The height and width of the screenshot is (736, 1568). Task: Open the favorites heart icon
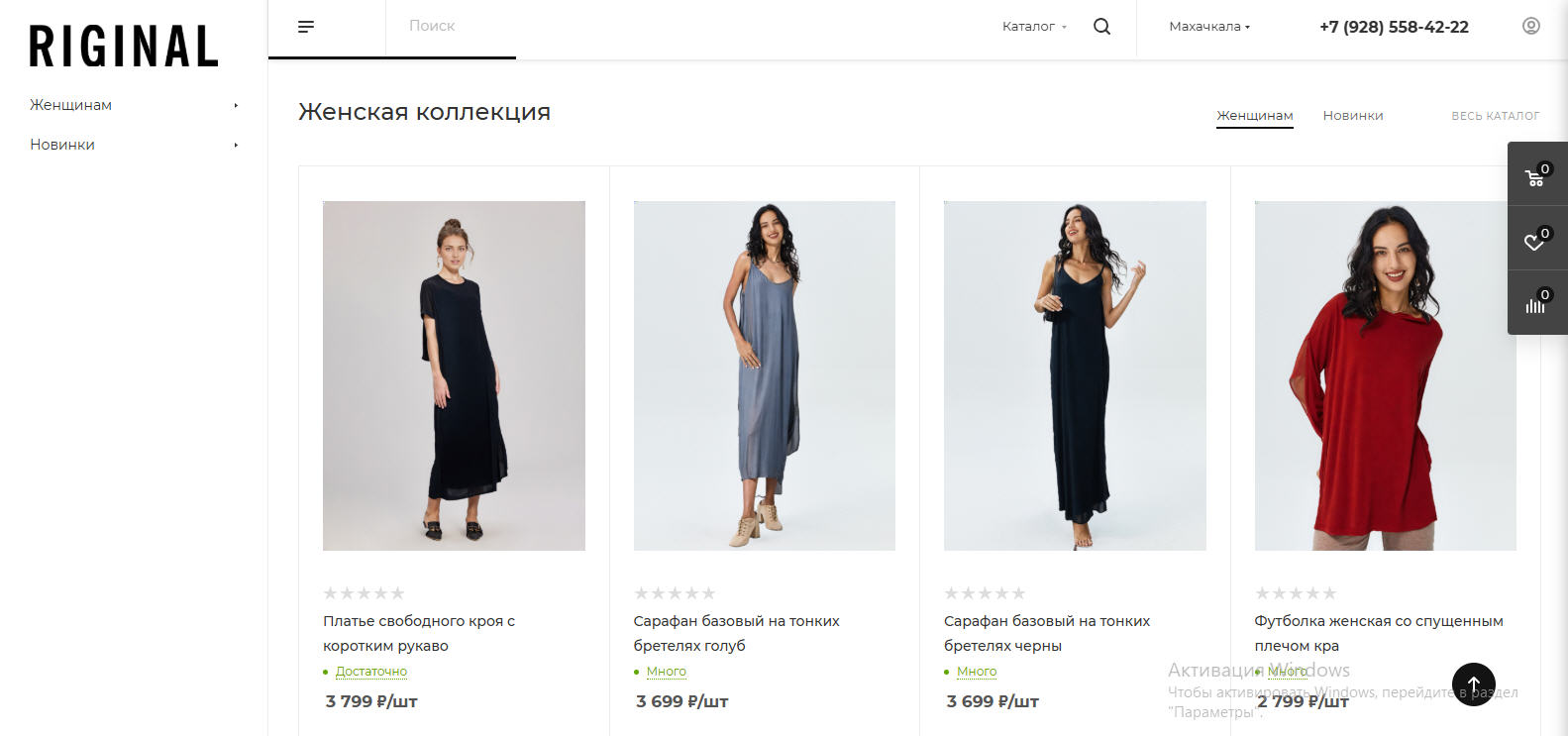pyautogui.click(x=1537, y=239)
